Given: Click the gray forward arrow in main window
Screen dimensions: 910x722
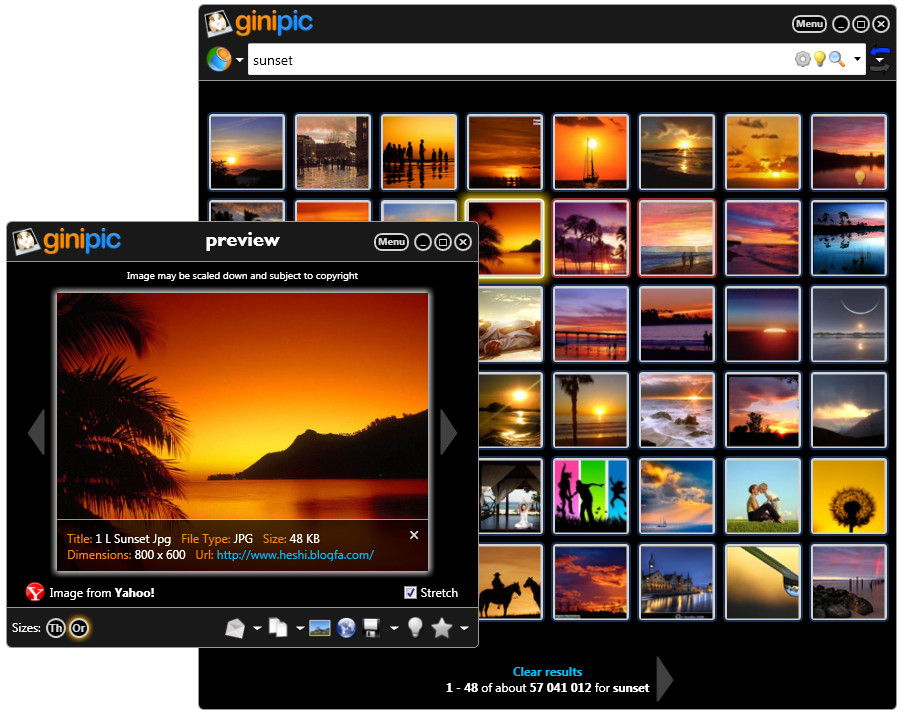Looking at the screenshot, I should (x=880, y=68).
